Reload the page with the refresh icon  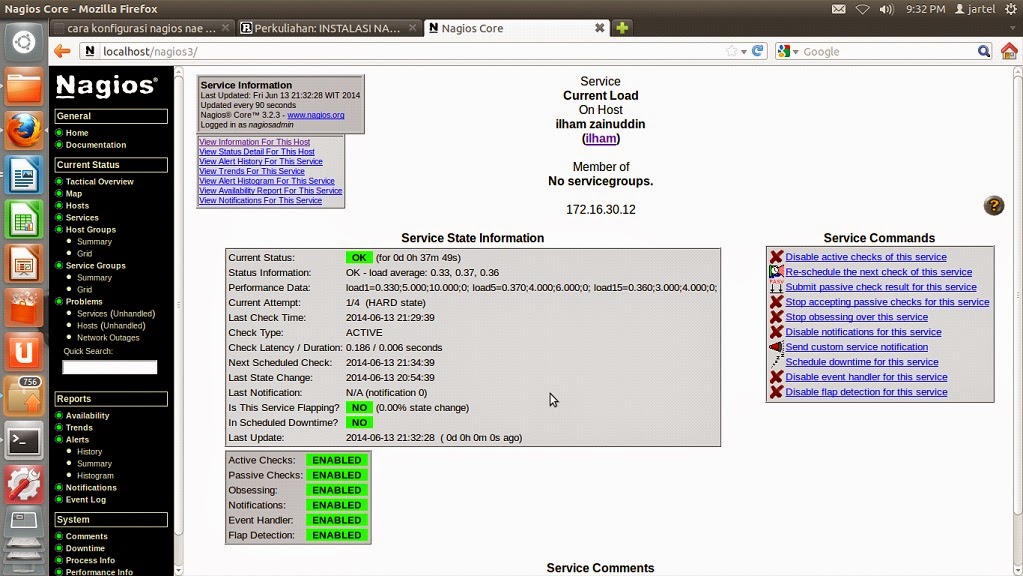pyautogui.click(x=757, y=51)
